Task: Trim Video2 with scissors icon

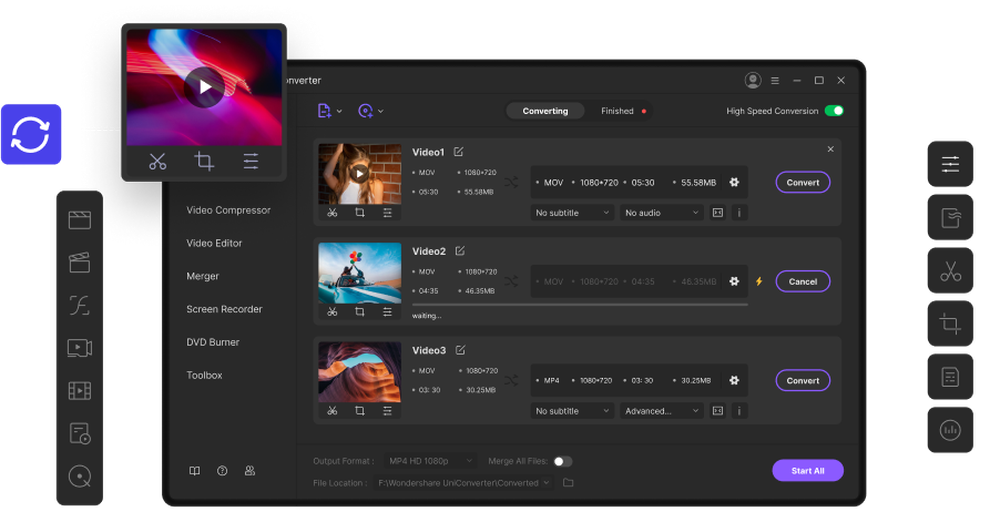Action: (x=332, y=312)
